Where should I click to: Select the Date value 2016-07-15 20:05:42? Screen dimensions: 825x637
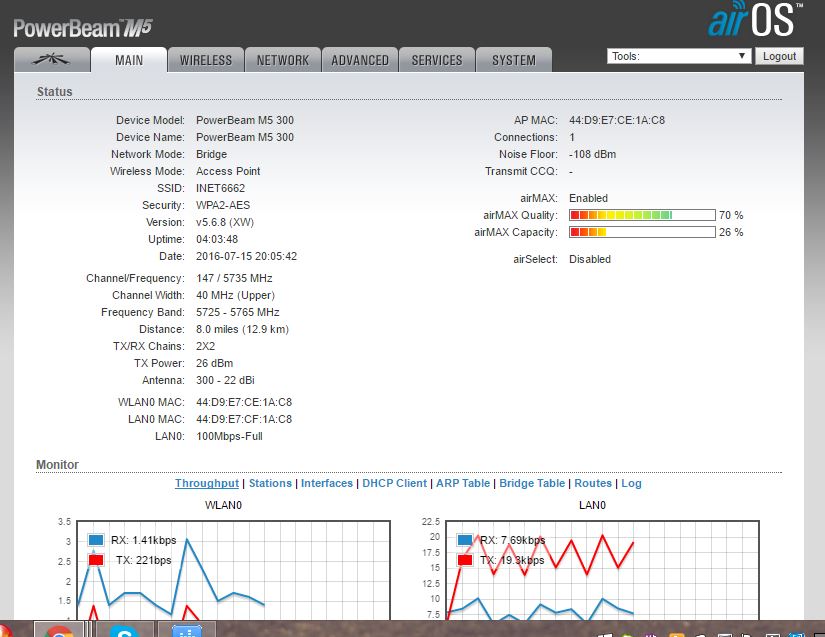(246, 256)
